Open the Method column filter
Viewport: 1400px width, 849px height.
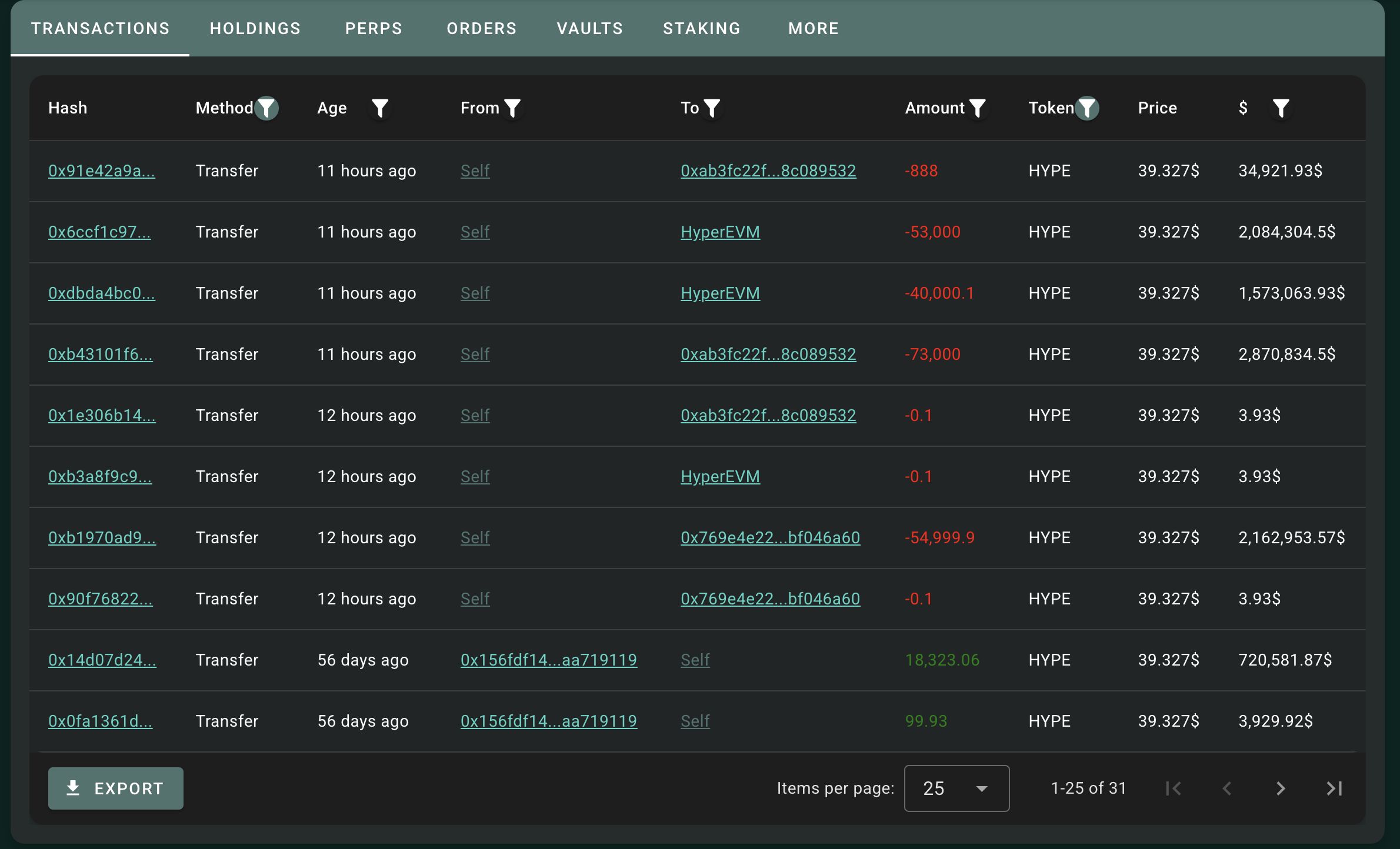point(266,108)
